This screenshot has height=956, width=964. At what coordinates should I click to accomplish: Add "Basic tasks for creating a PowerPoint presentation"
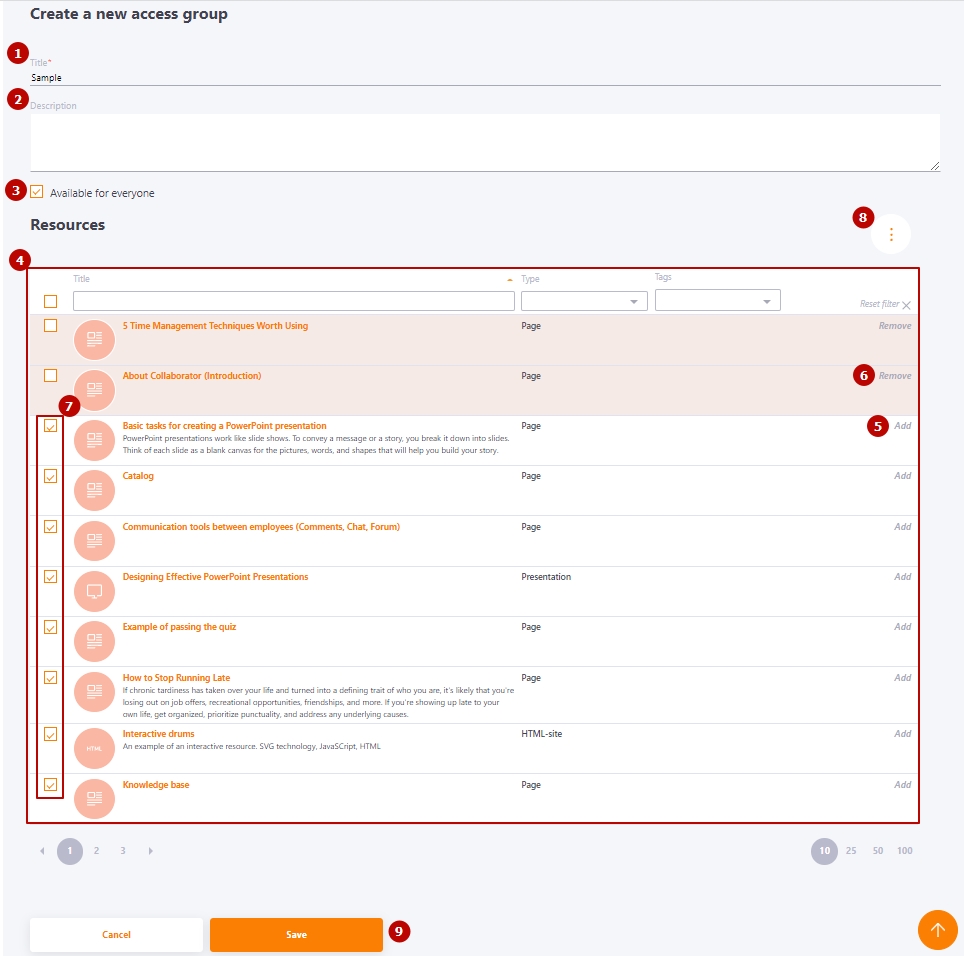pyautogui.click(x=902, y=425)
